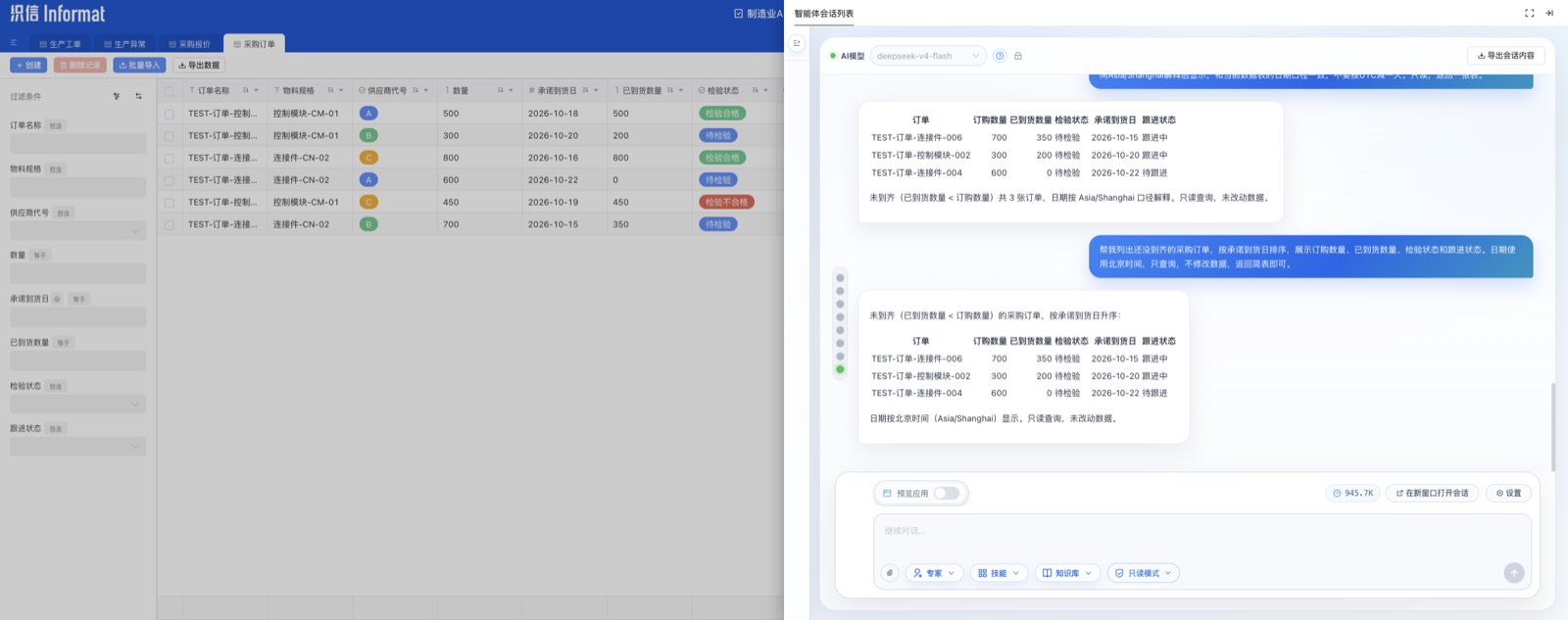Image resolution: width=1568 pixels, height=620 pixels.
Task: Check the row with date 2026-10-20
Action: click(x=170, y=136)
